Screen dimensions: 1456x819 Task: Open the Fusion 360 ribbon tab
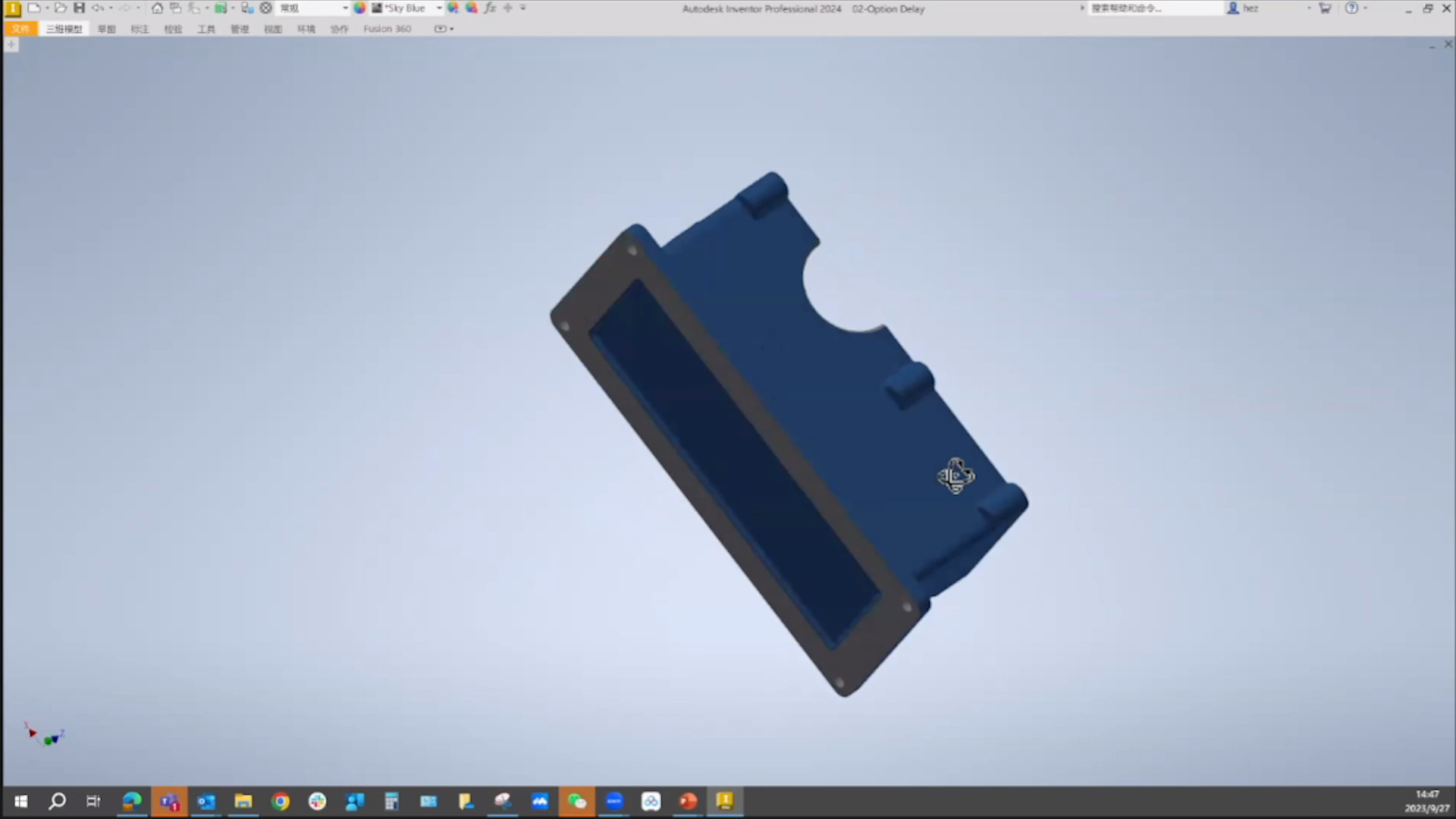click(x=387, y=28)
